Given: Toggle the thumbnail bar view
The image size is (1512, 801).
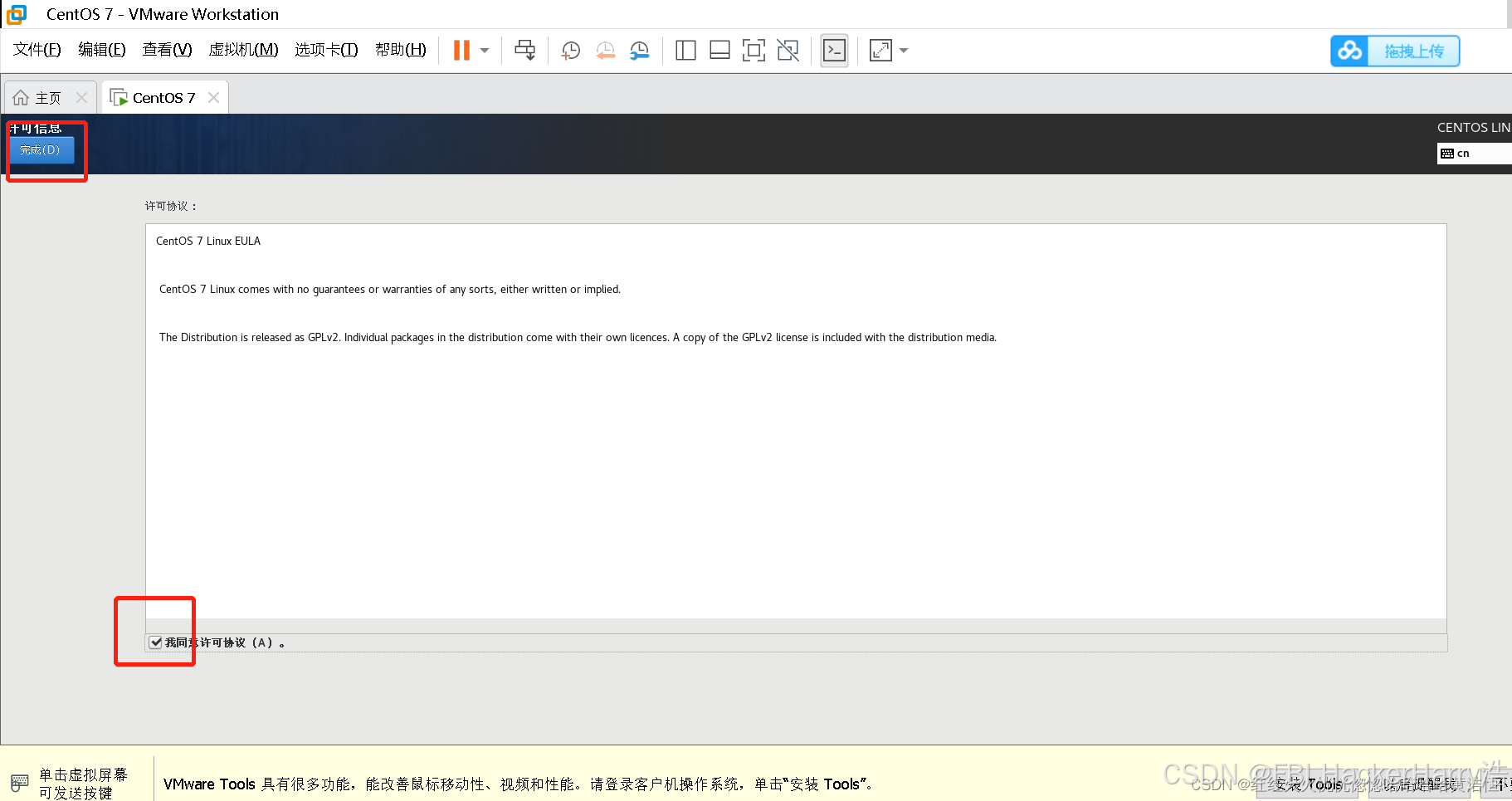Looking at the screenshot, I should pos(719,51).
